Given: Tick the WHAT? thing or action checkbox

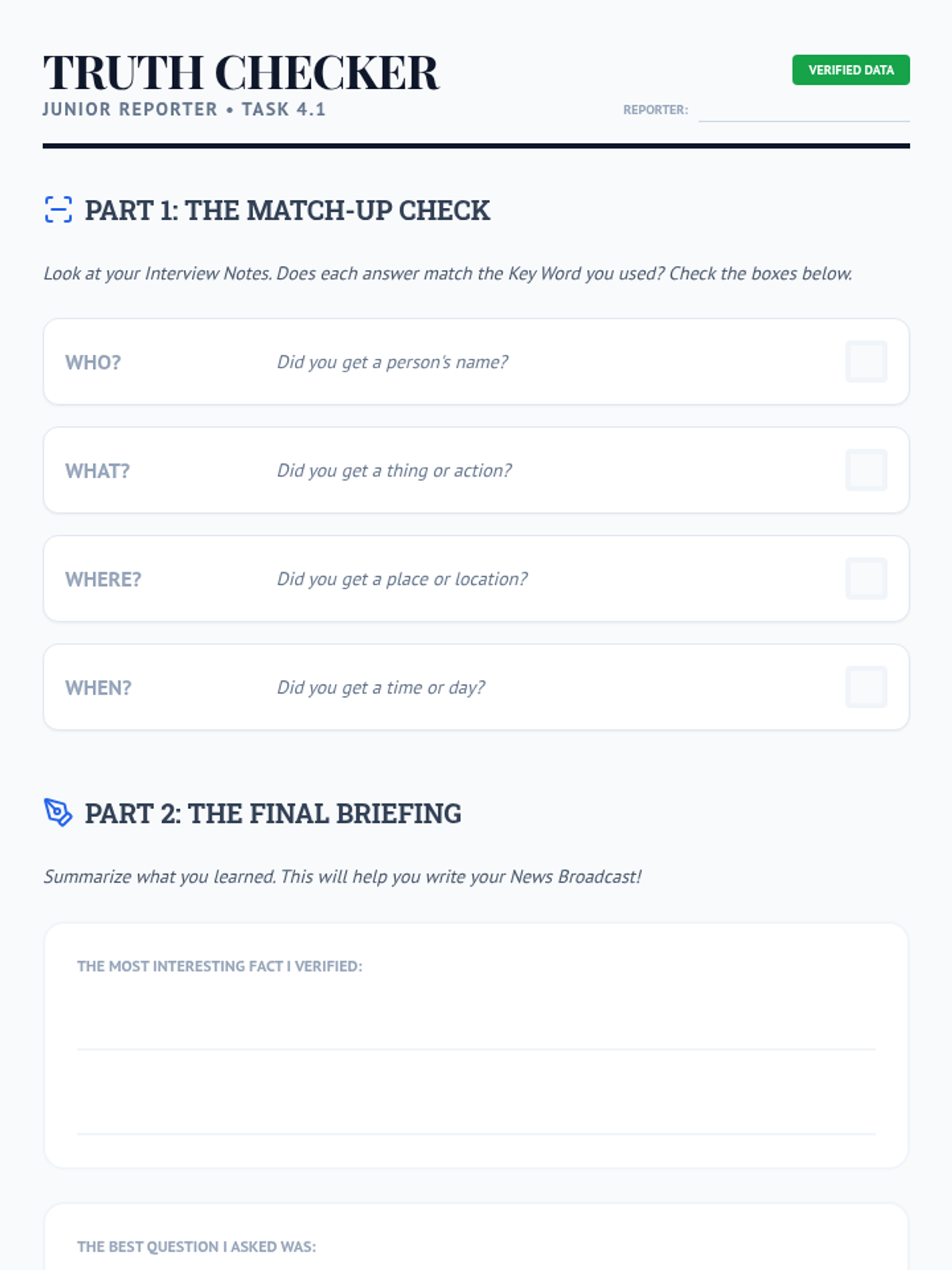Looking at the screenshot, I should coord(866,470).
